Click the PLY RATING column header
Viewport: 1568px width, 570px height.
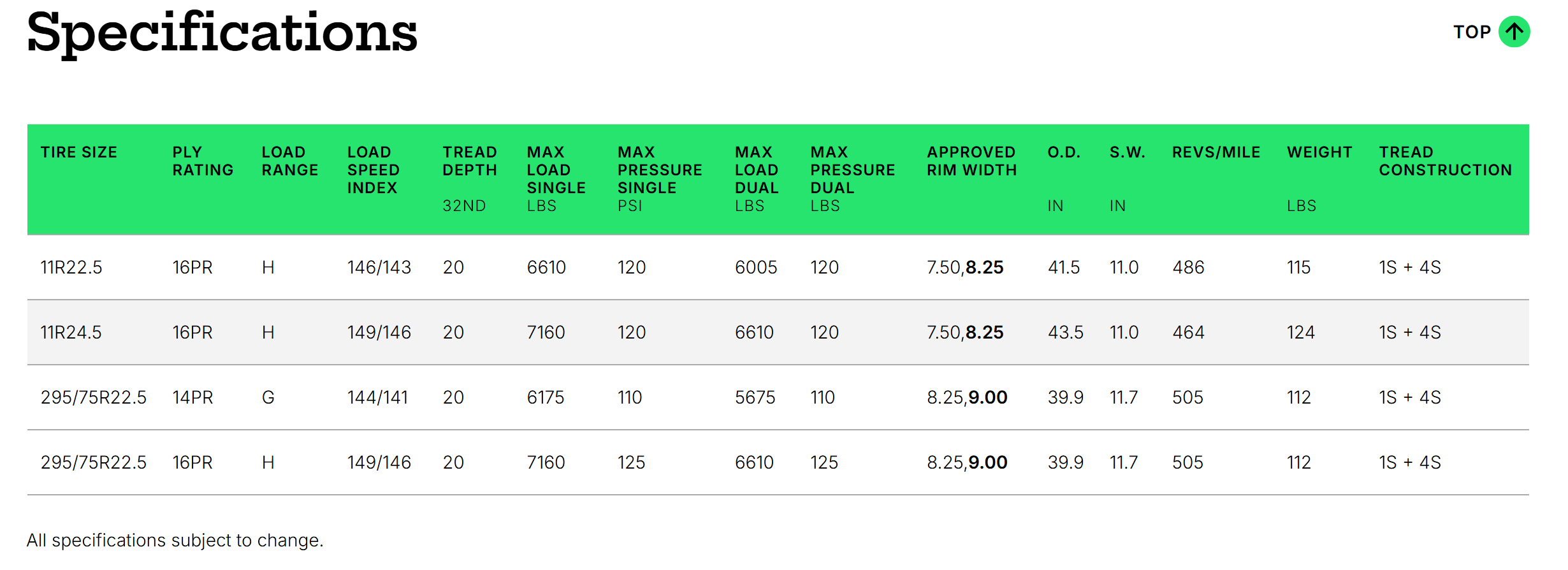coord(203,161)
